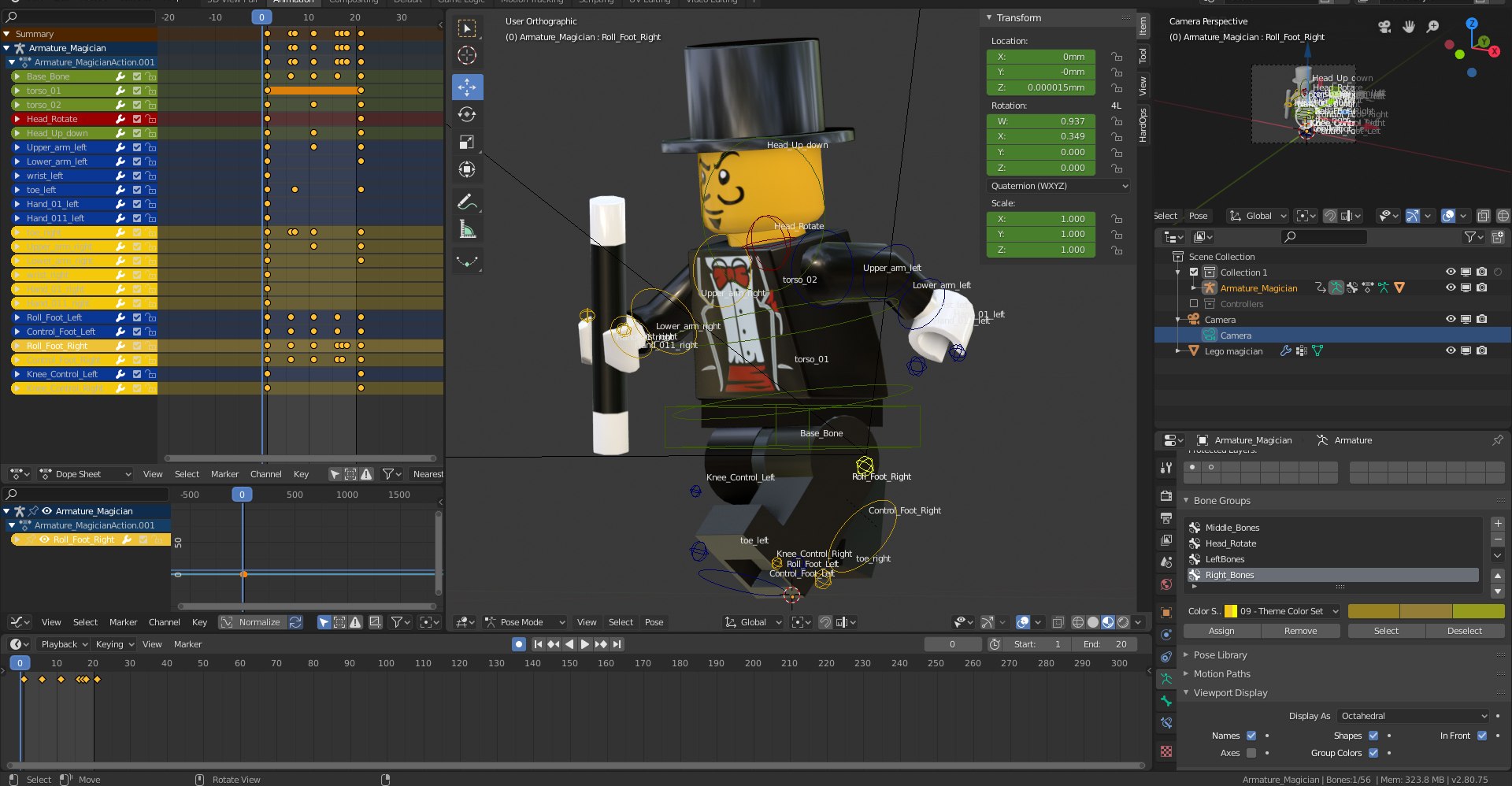
Task: Expand the Pose Library panel
Action: [x=1220, y=655]
